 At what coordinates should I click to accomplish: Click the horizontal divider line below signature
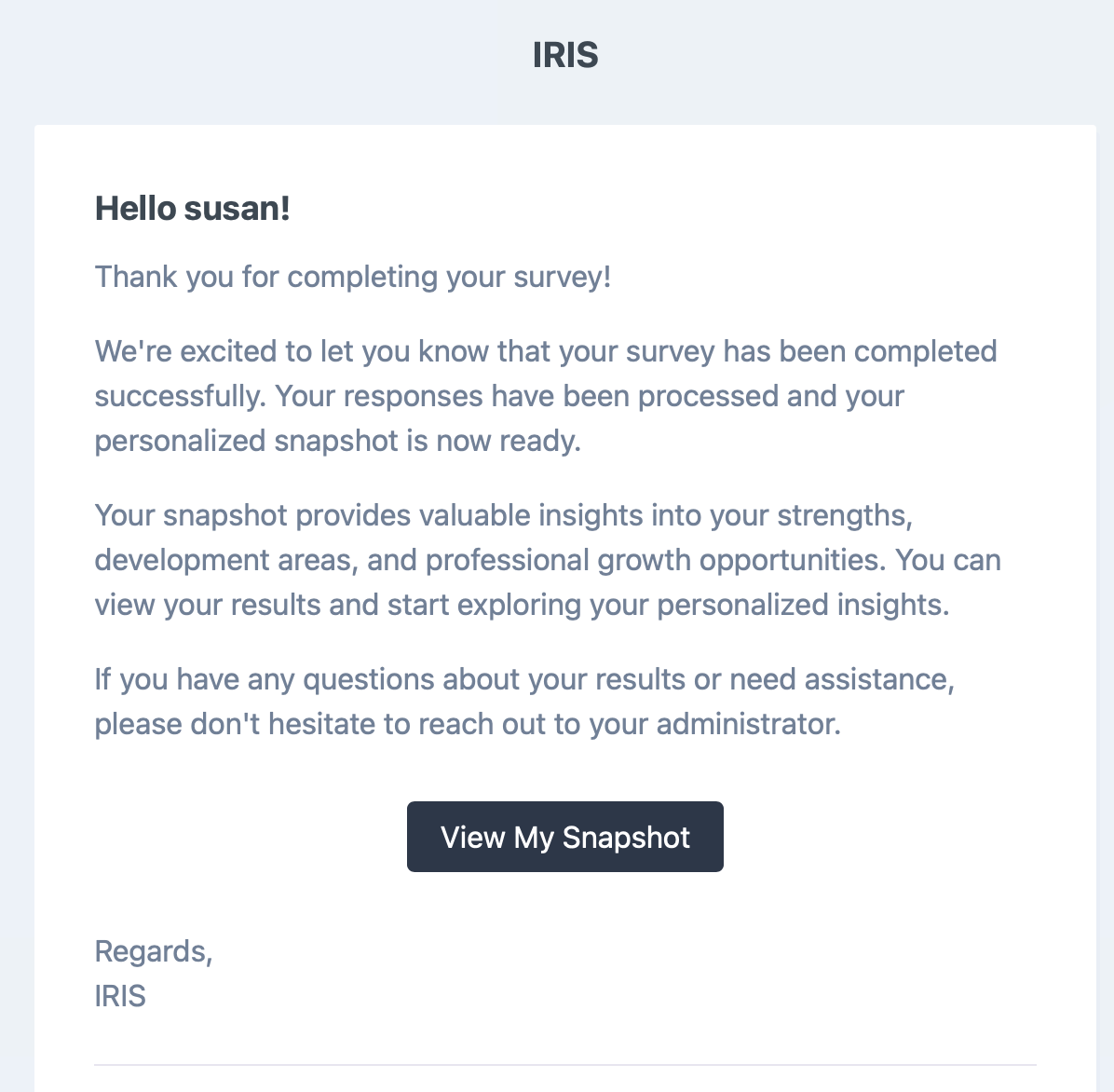(564, 1065)
